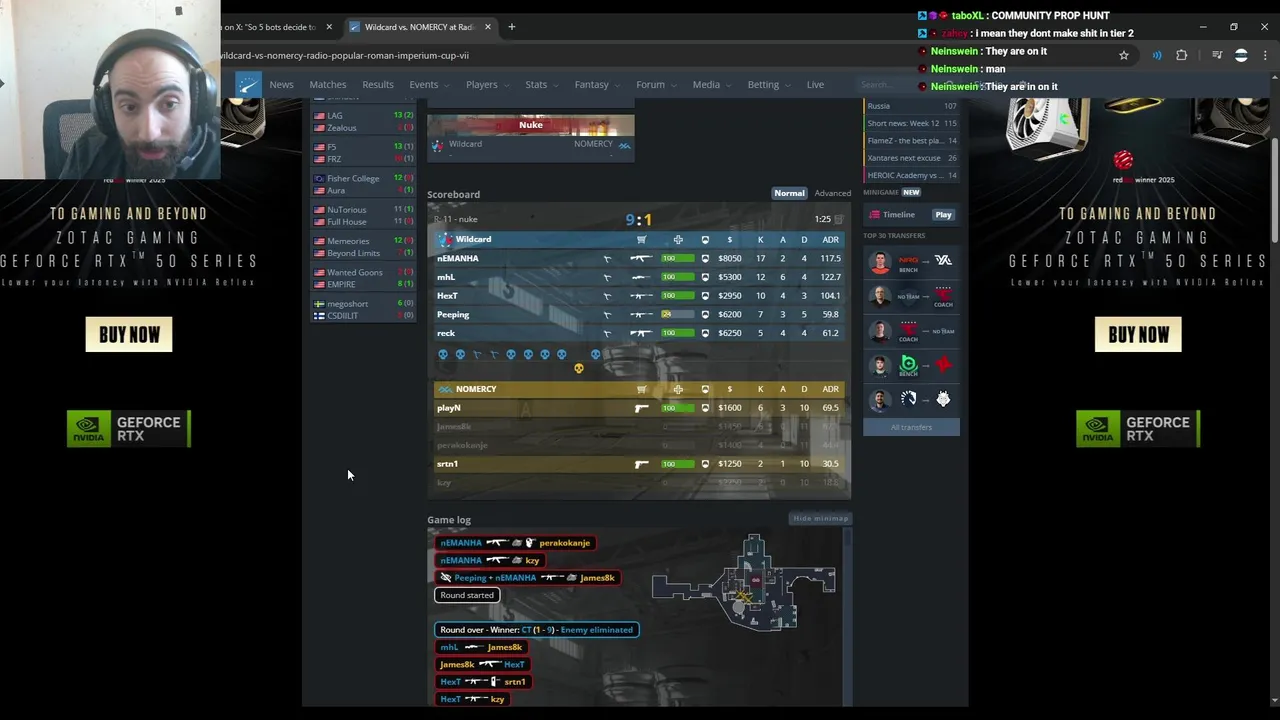Image resolution: width=1280 pixels, height=720 pixels.
Task: Toggle the Hide minimap button
Action: click(820, 518)
